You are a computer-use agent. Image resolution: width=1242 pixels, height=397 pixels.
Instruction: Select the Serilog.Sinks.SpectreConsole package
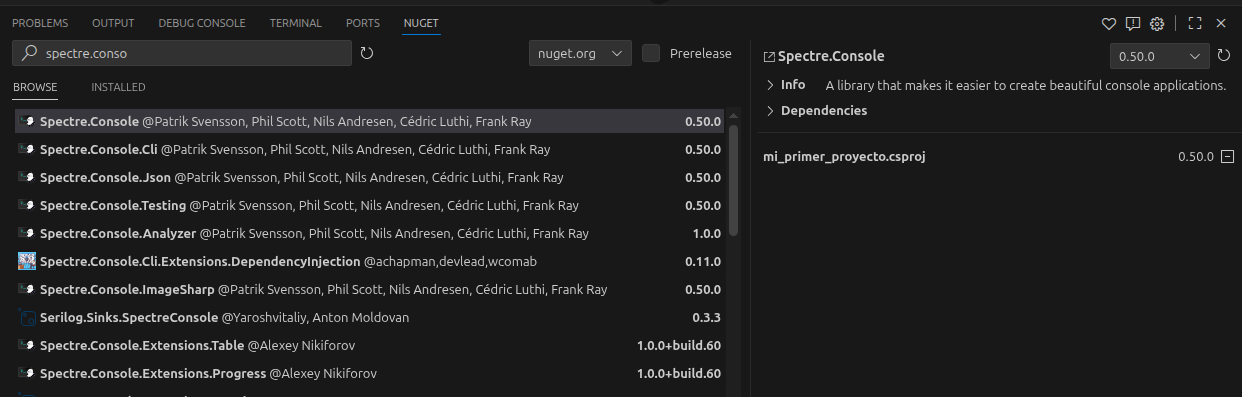370,318
